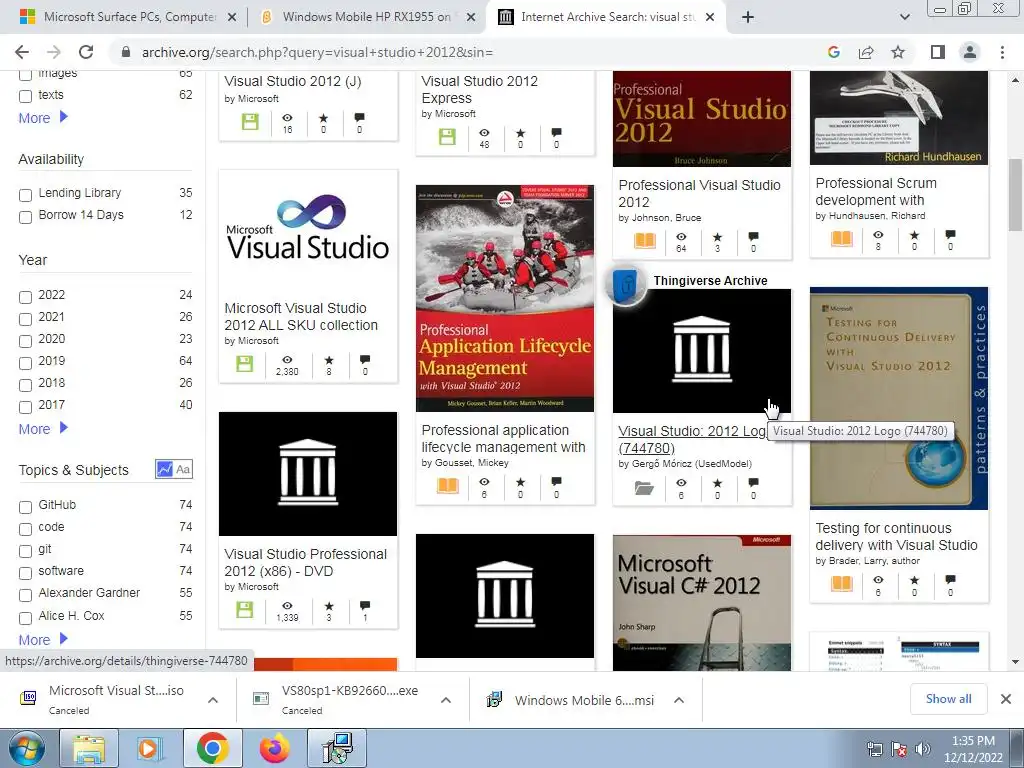The image size is (1024, 768).
Task: Close the downloads bar
Action: (1006, 699)
